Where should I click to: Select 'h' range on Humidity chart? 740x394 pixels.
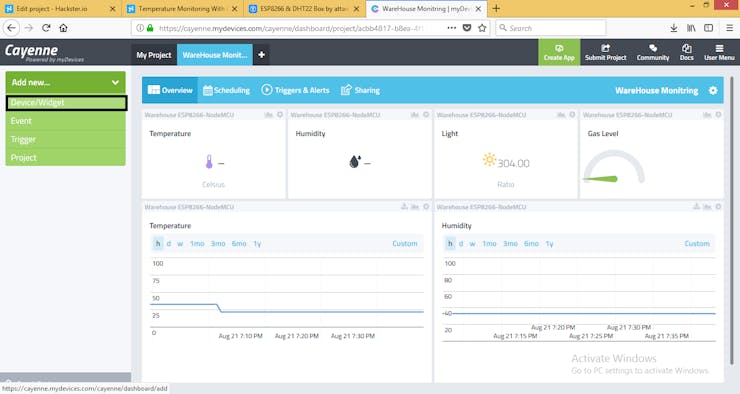450,243
